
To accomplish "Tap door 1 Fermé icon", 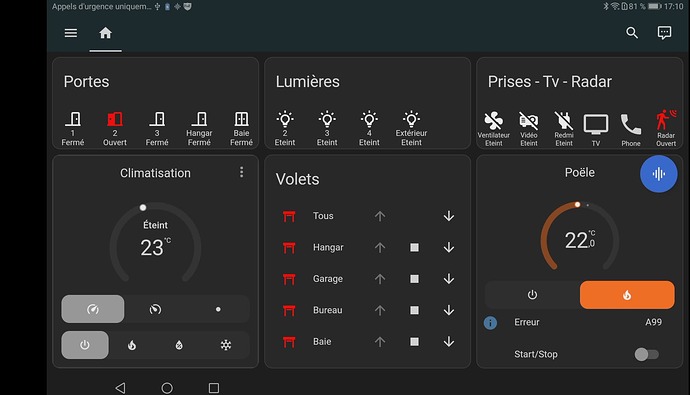I will tap(73, 119).
